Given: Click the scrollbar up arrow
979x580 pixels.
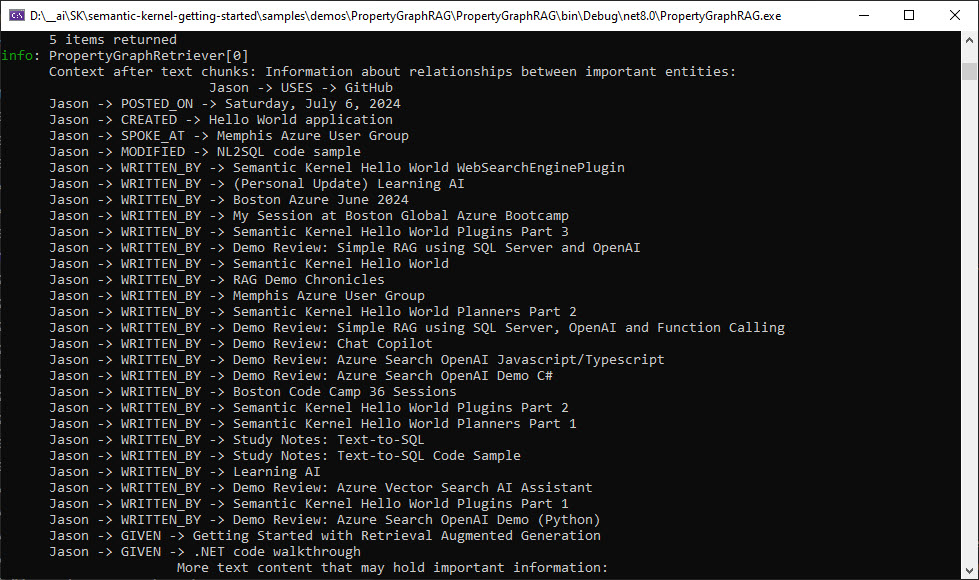Looking at the screenshot, I should 969,40.
